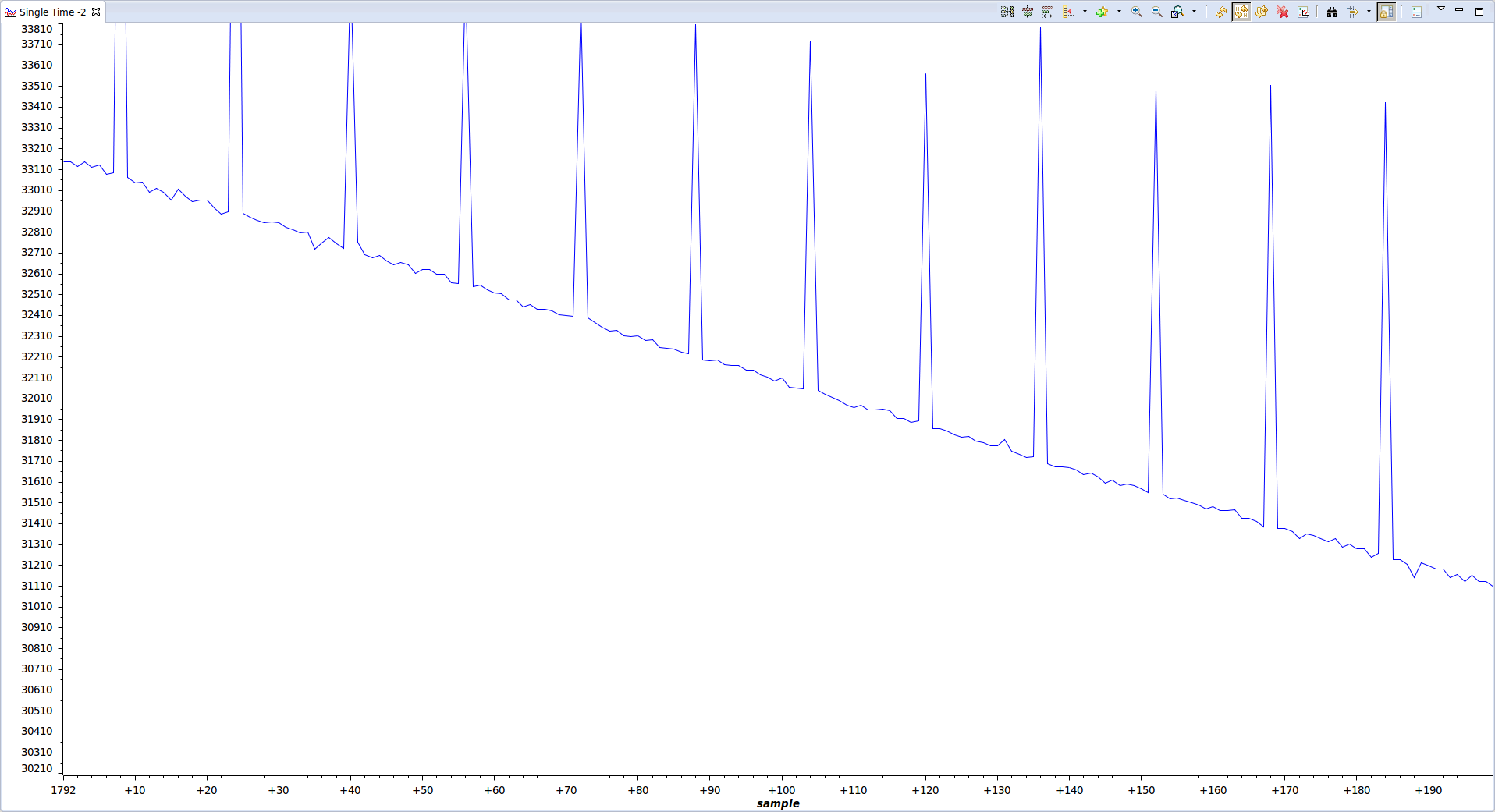Screen dimensions: 1495x812
Task: Click the y-axis label 32010
Action: pos(37,398)
